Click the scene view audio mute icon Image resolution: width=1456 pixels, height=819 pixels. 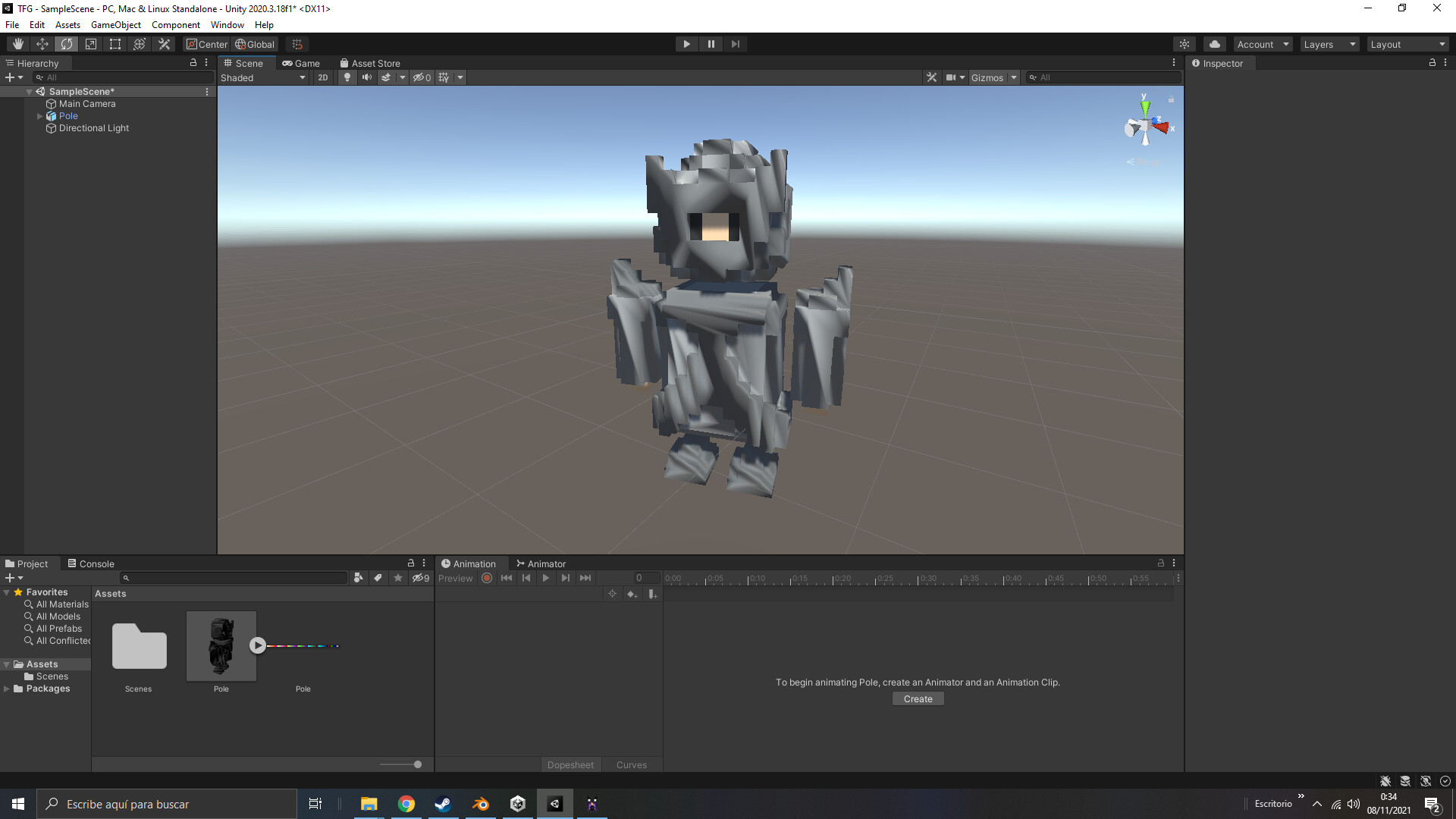tap(367, 77)
